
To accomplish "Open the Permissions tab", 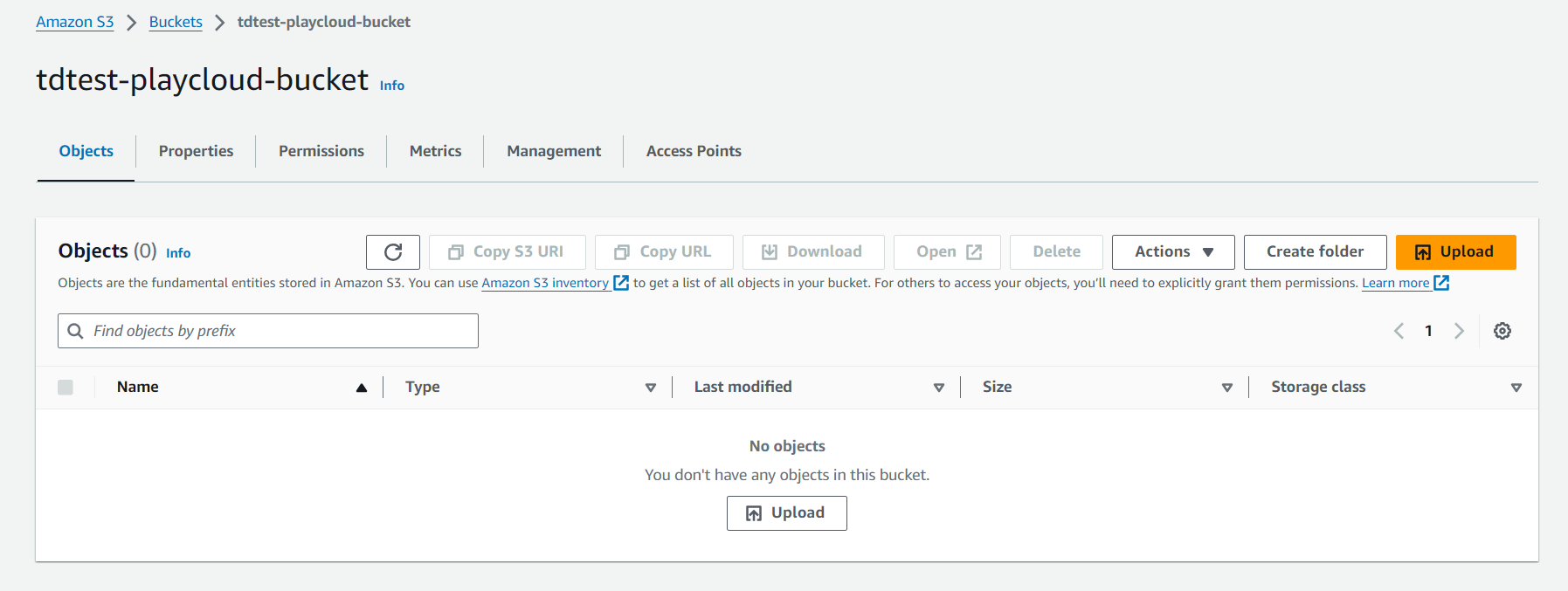I will pyautogui.click(x=321, y=151).
